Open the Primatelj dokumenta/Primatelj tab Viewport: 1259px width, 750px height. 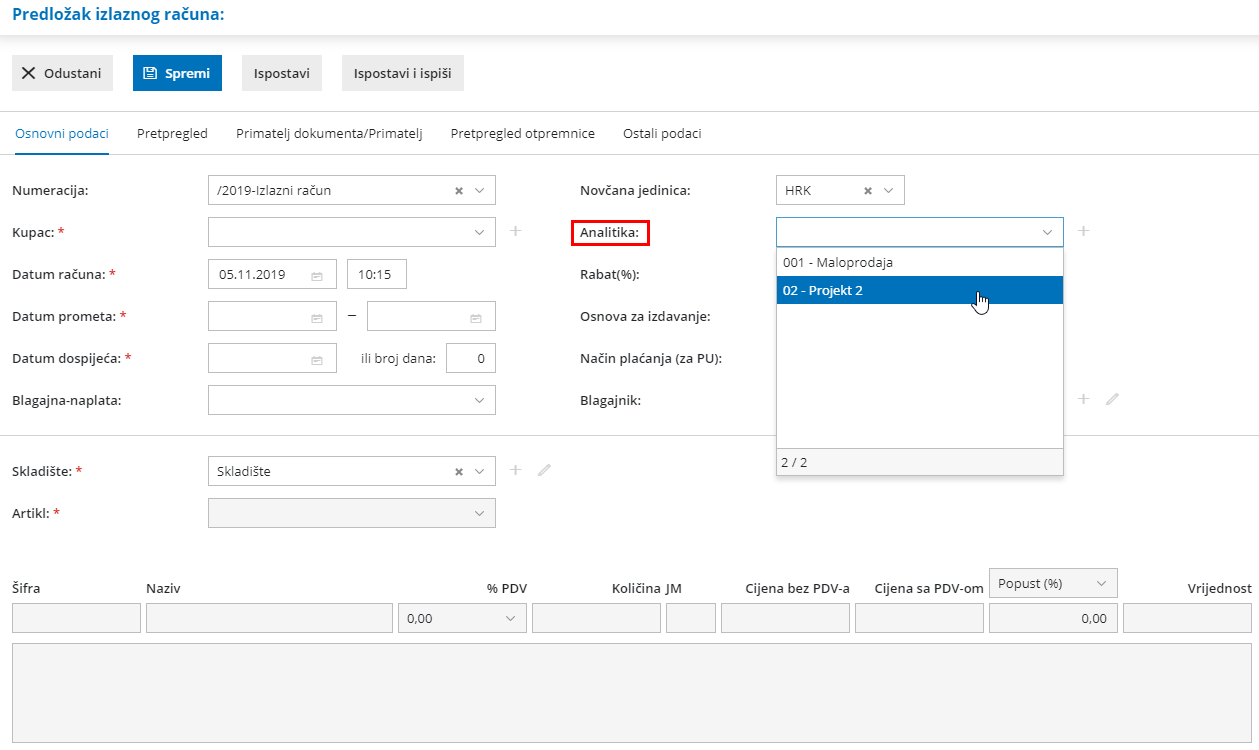[329, 133]
